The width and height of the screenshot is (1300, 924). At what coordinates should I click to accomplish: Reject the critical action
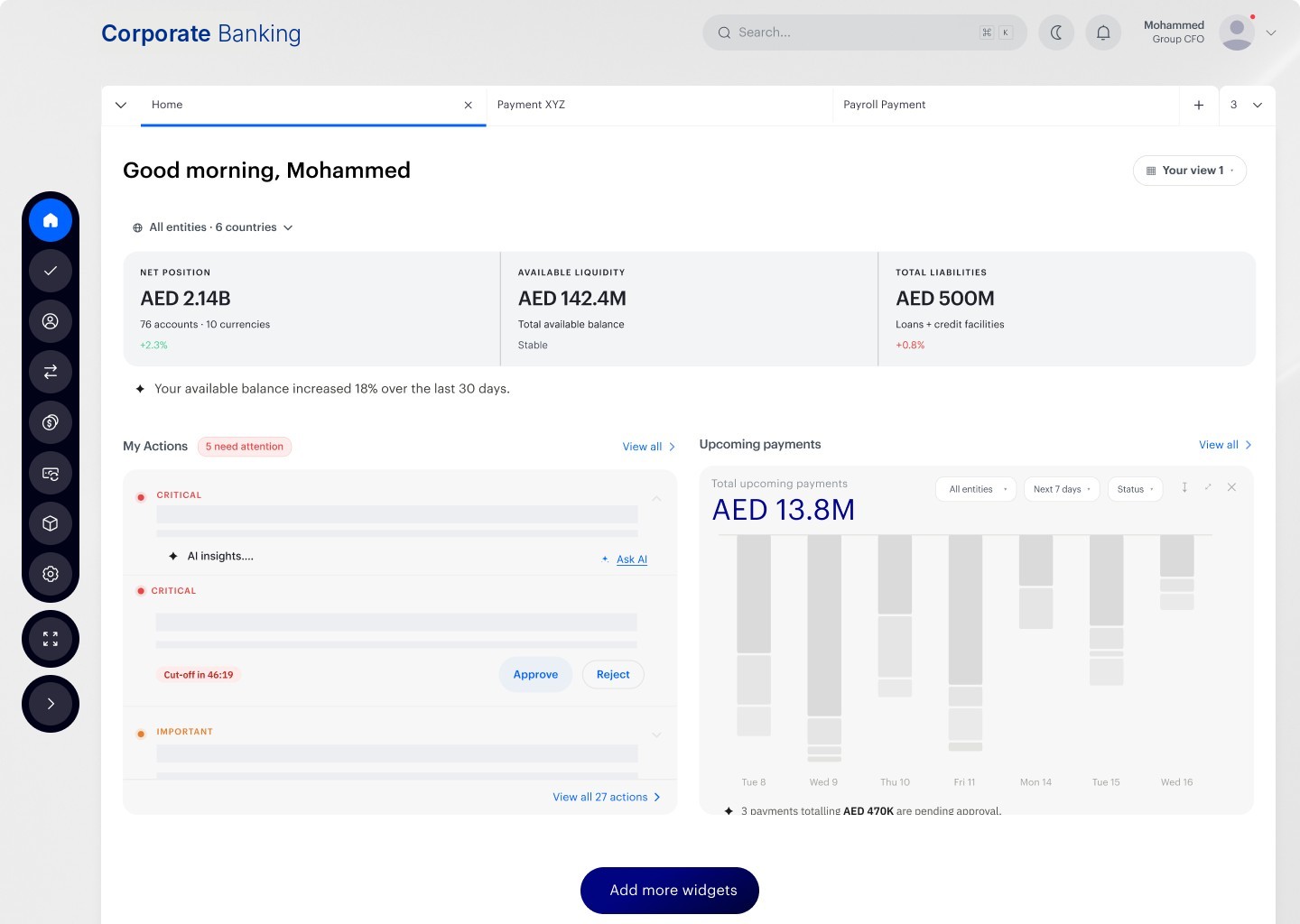[613, 675]
